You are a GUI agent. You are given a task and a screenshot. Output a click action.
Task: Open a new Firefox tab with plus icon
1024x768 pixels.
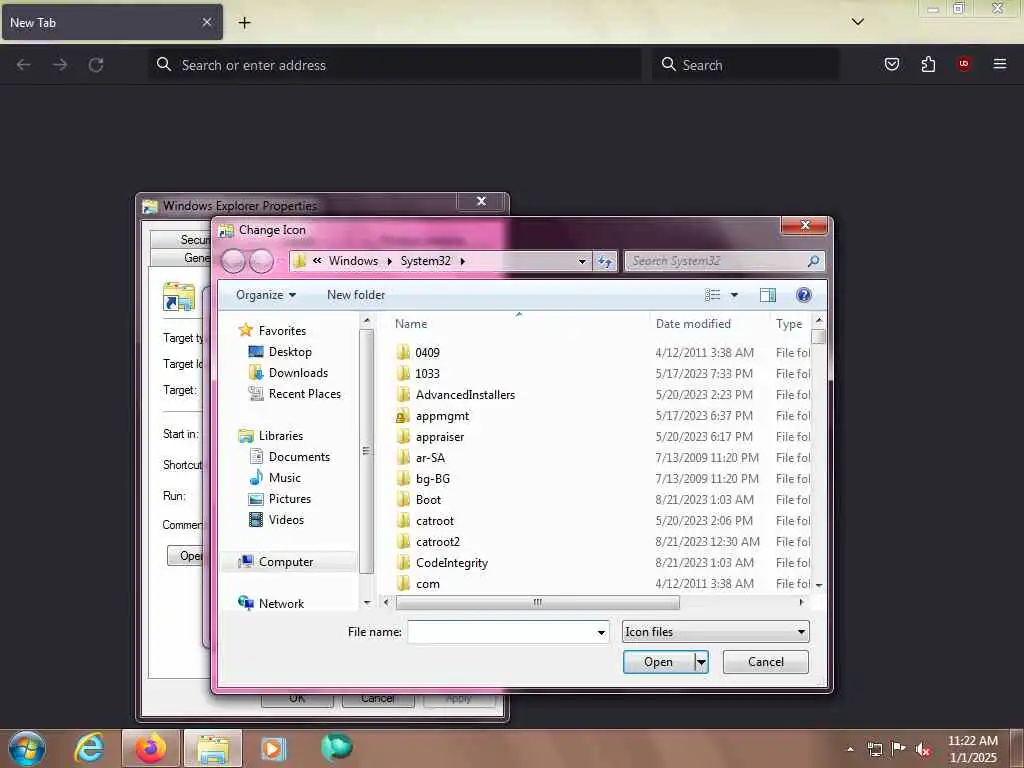(244, 23)
